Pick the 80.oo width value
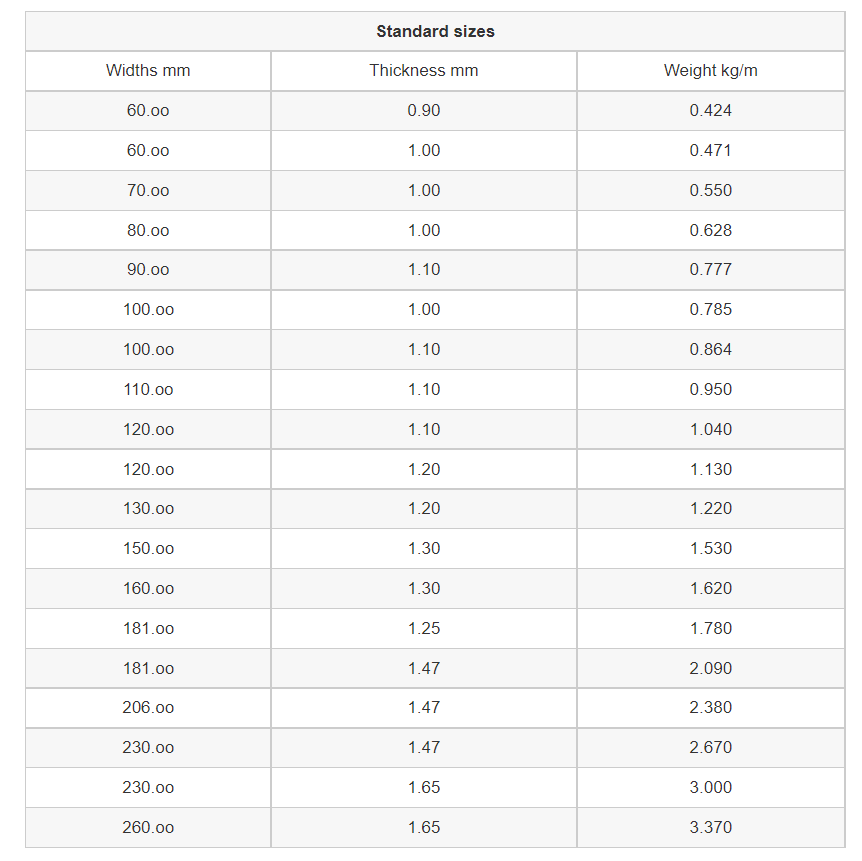862x861 pixels. point(148,230)
